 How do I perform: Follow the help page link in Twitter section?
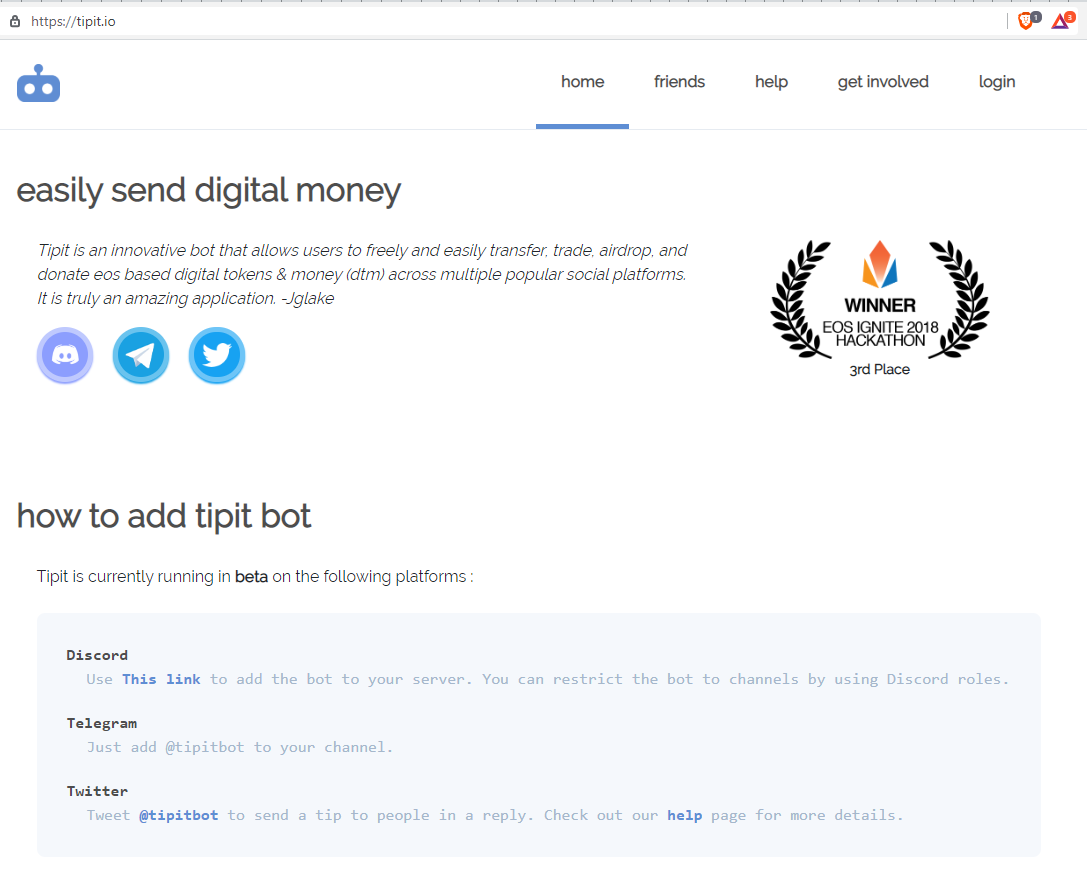click(x=685, y=815)
